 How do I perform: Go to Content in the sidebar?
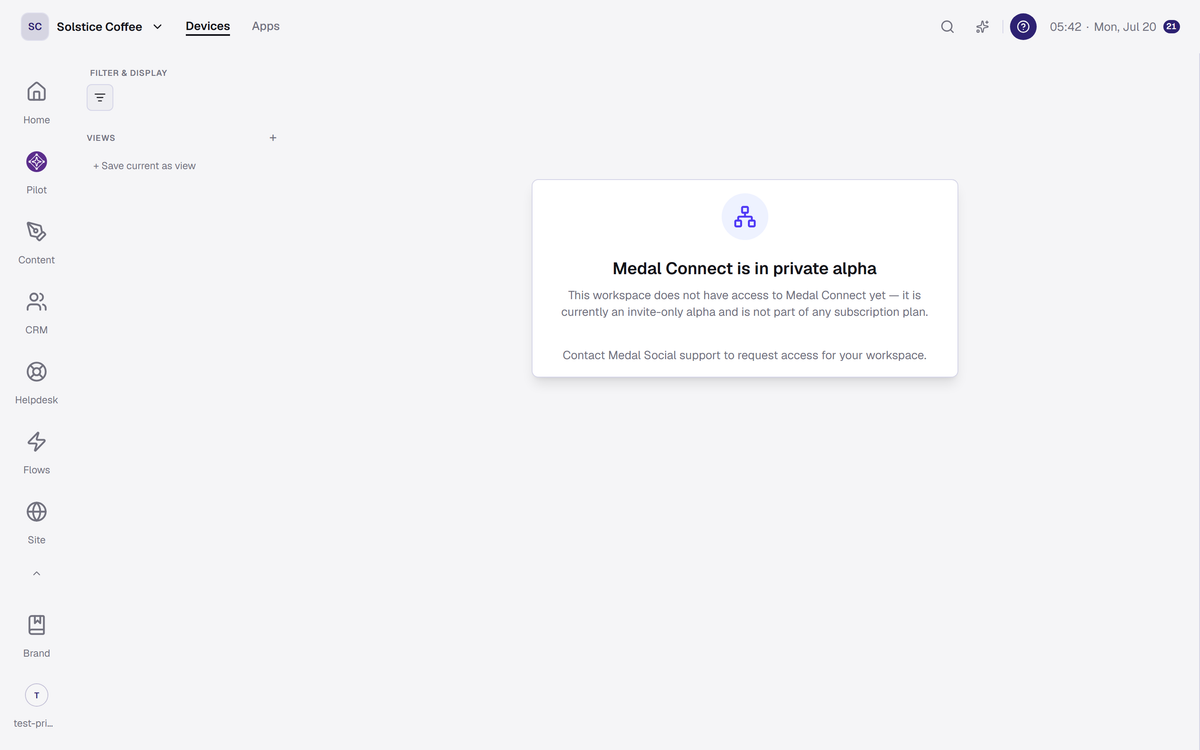click(36, 242)
